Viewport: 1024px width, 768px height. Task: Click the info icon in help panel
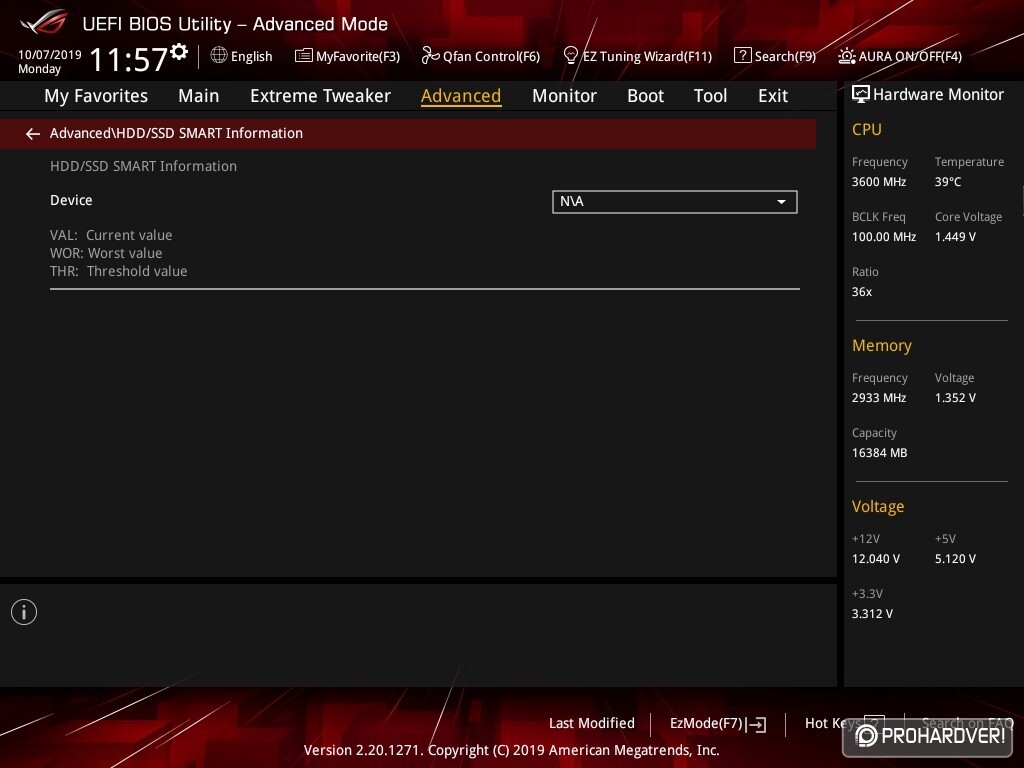pyautogui.click(x=24, y=613)
